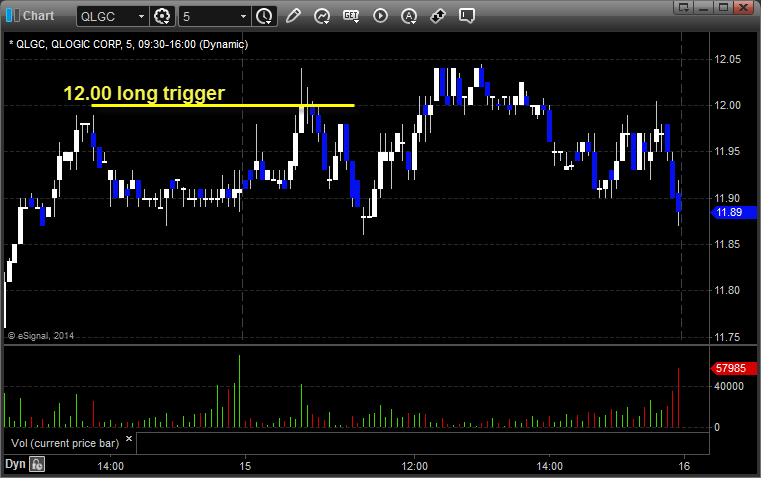Open the symbol settings gear icon
This screenshot has height=478, width=761.
coord(162,16)
